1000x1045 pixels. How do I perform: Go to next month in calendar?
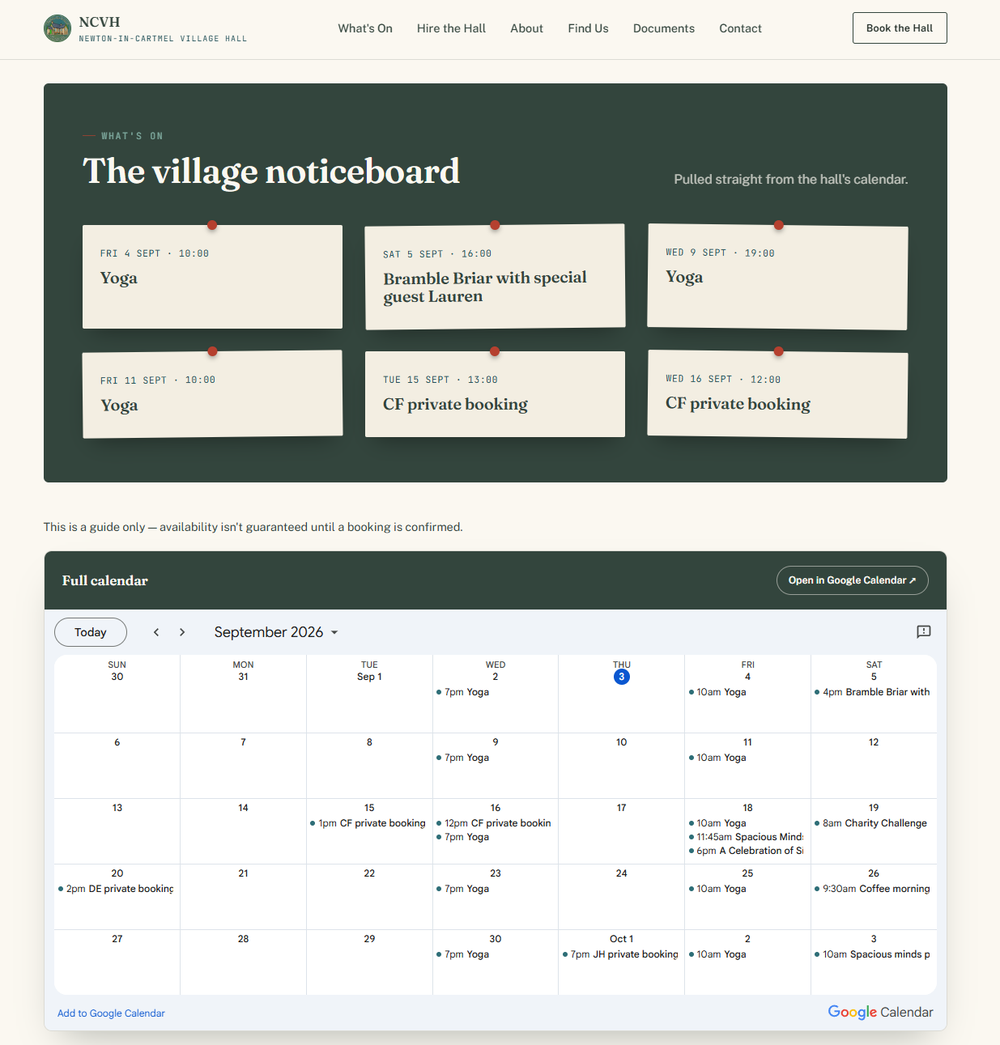click(x=182, y=632)
